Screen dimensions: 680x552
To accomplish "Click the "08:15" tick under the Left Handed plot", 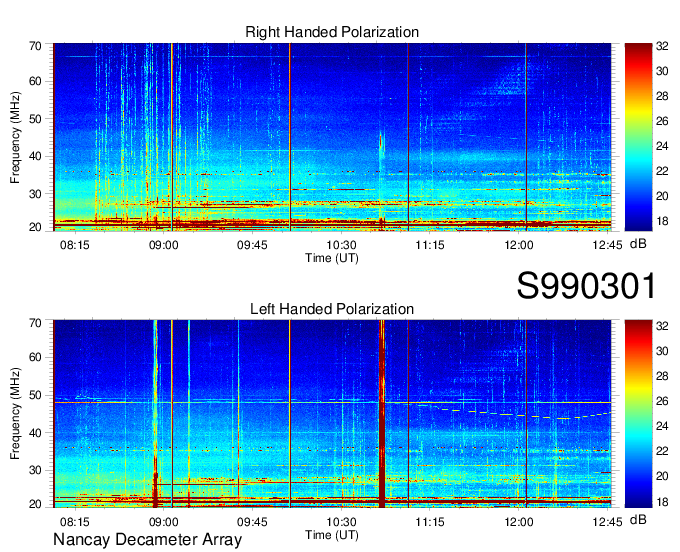I will click(75, 522).
